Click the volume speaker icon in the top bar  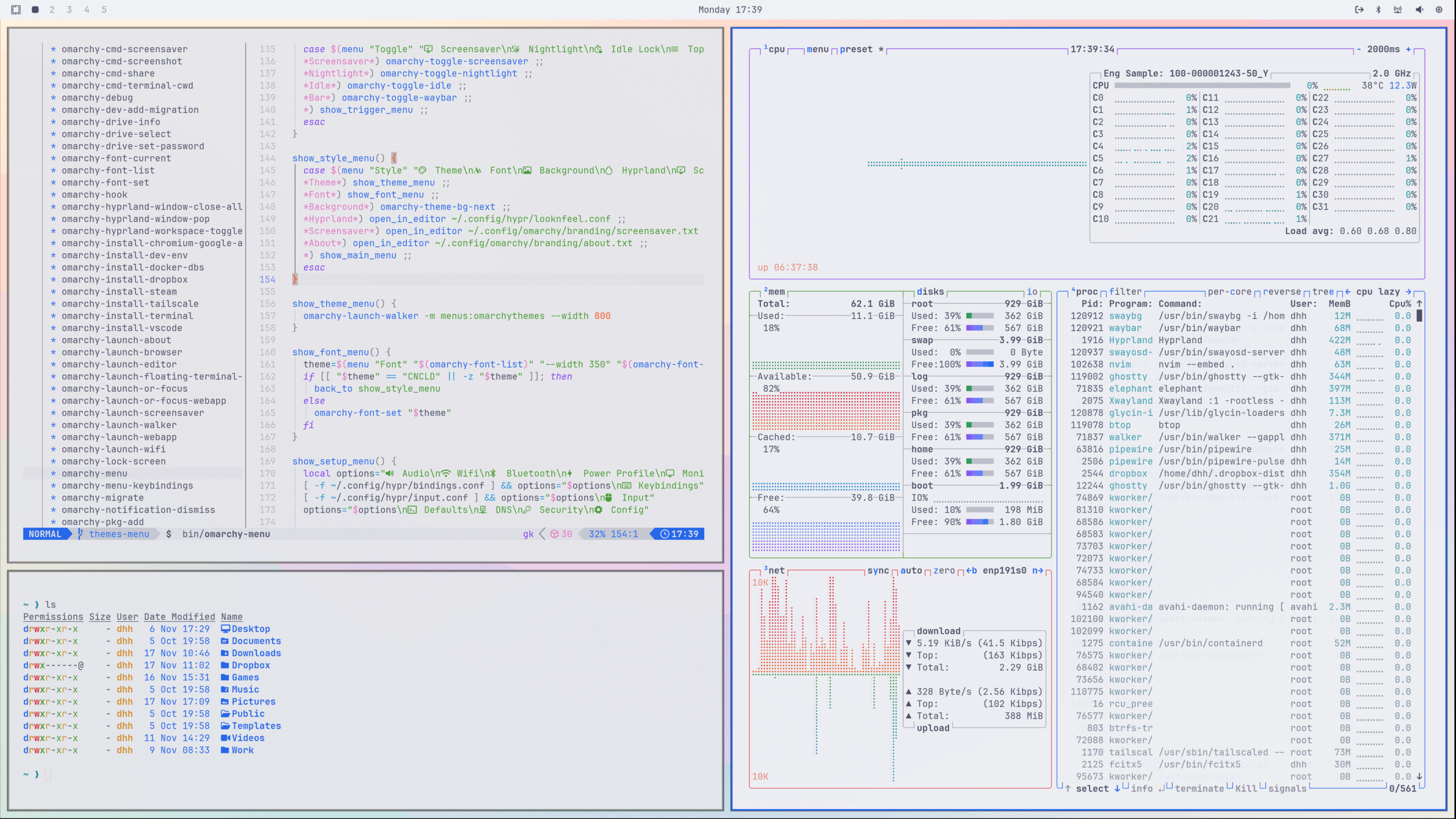pos(1419,10)
